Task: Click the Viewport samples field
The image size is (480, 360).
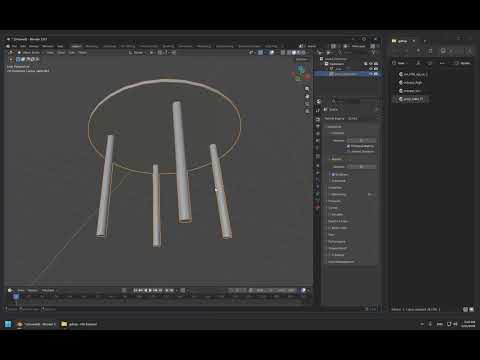Action: tap(362, 140)
